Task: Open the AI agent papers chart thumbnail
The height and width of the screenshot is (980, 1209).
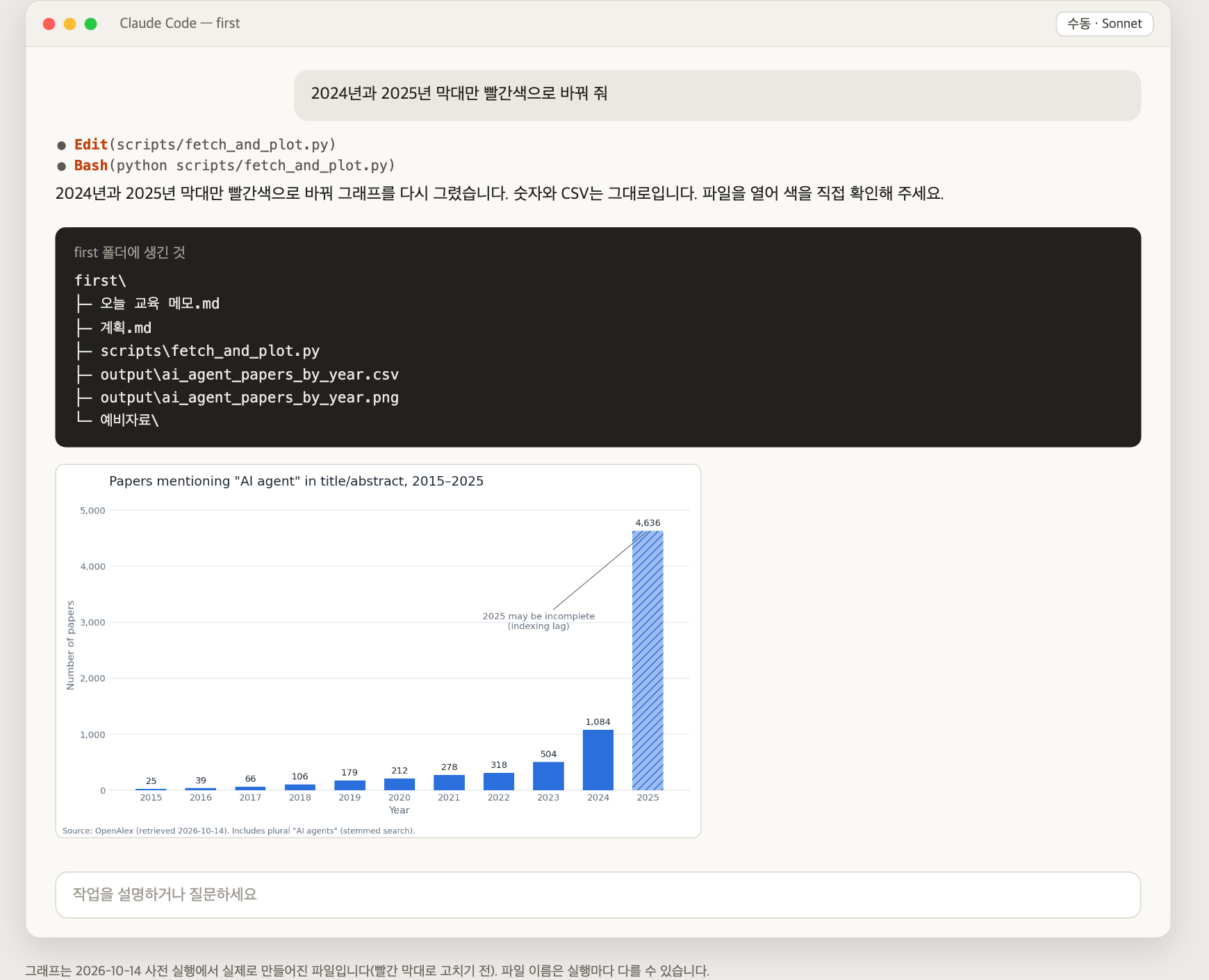Action: pos(378,651)
